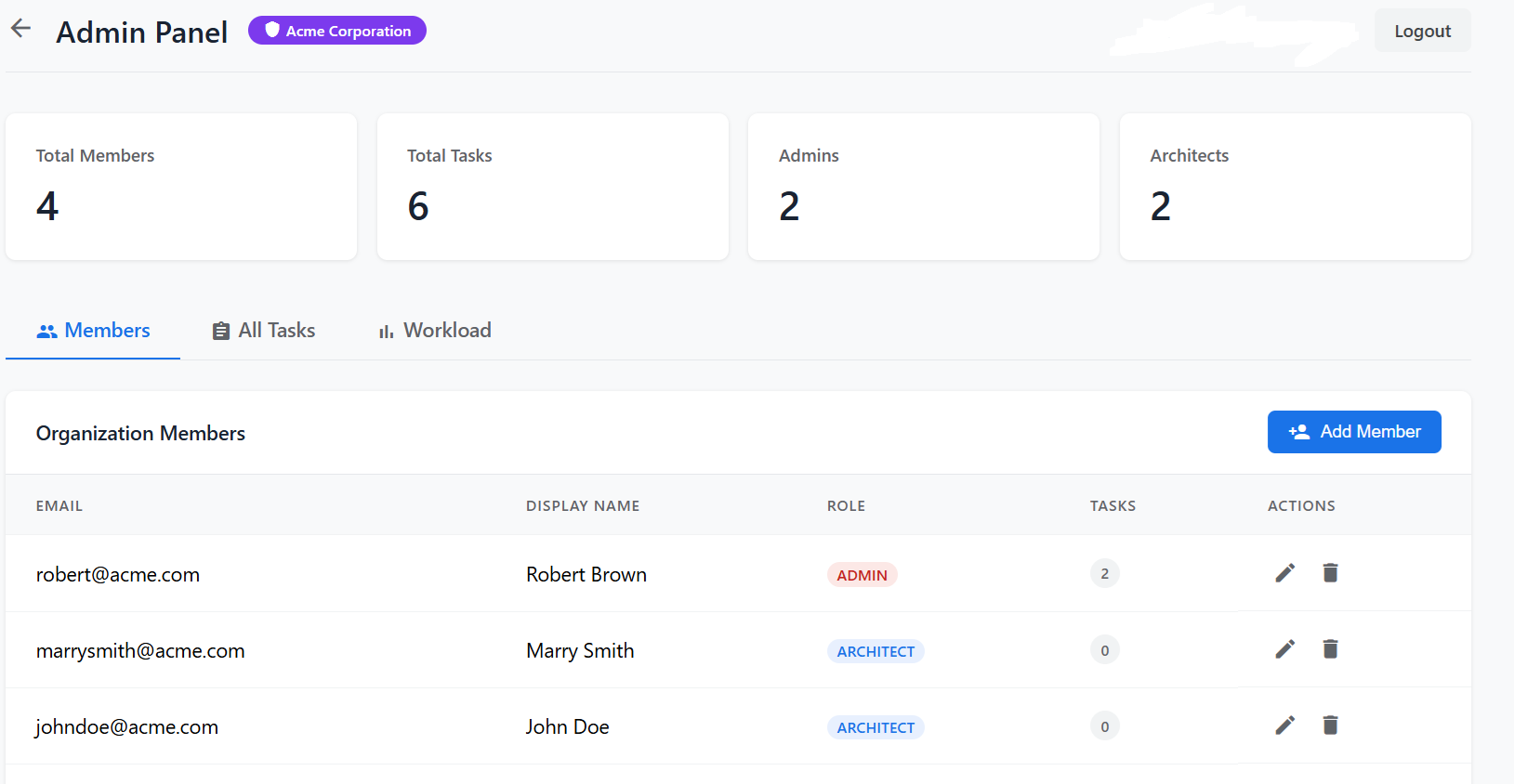Click the marrysmith@acme.com email cell

point(140,651)
